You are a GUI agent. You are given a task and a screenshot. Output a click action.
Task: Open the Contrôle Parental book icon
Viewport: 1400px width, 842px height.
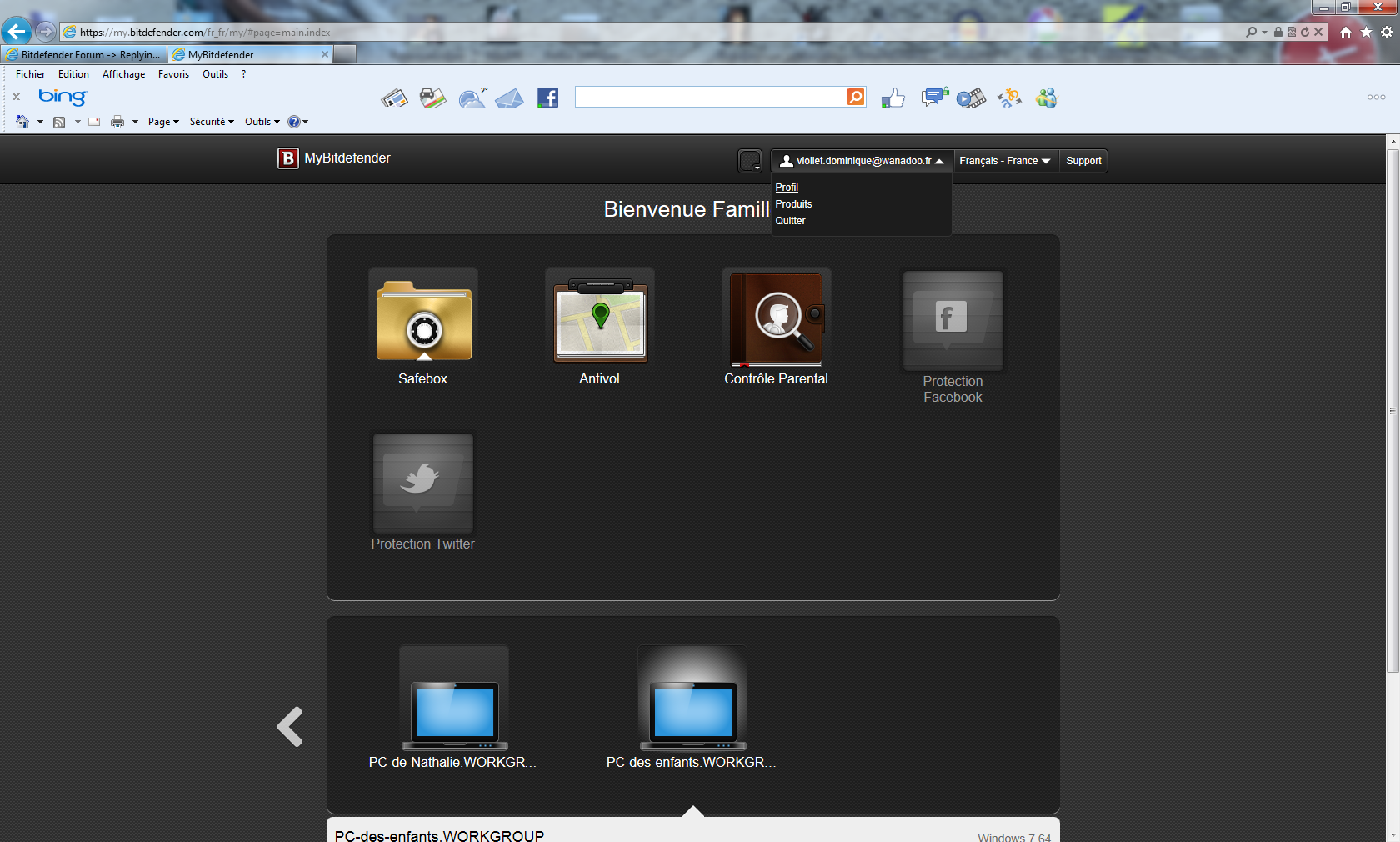pos(777,320)
